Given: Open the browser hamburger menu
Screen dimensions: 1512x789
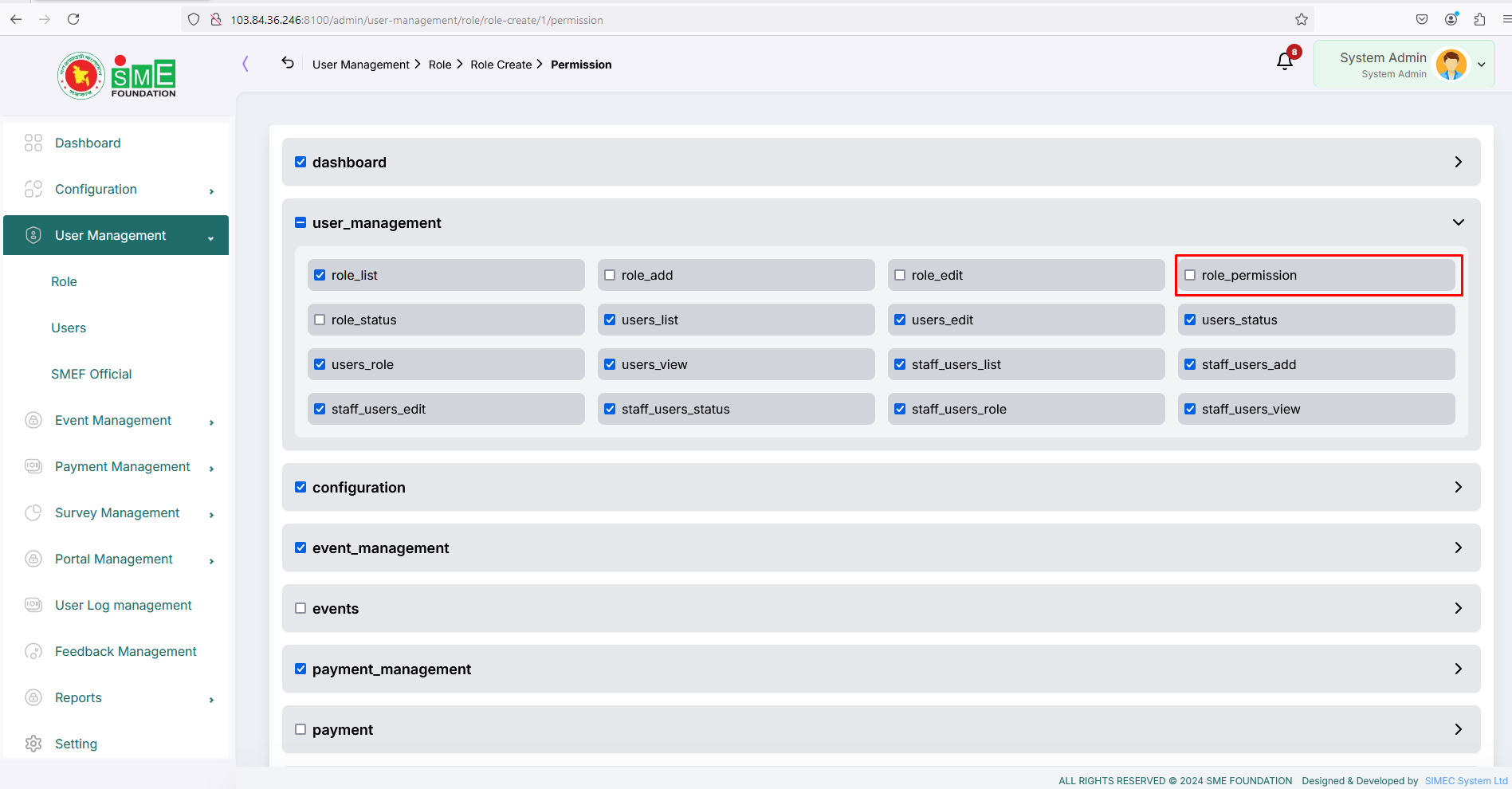Looking at the screenshot, I should 1506,19.
